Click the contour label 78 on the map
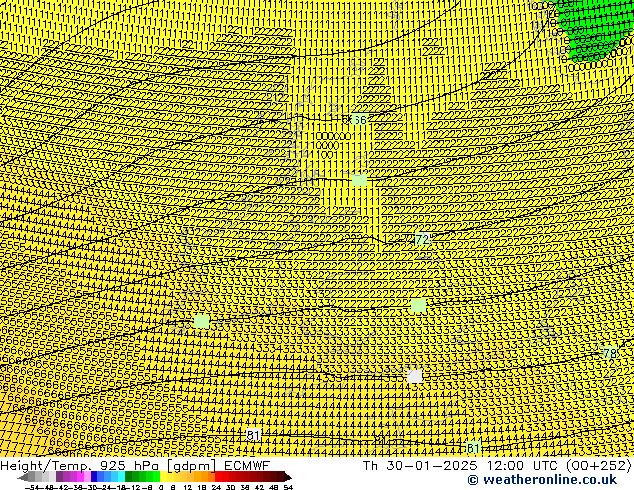 [610, 353]
